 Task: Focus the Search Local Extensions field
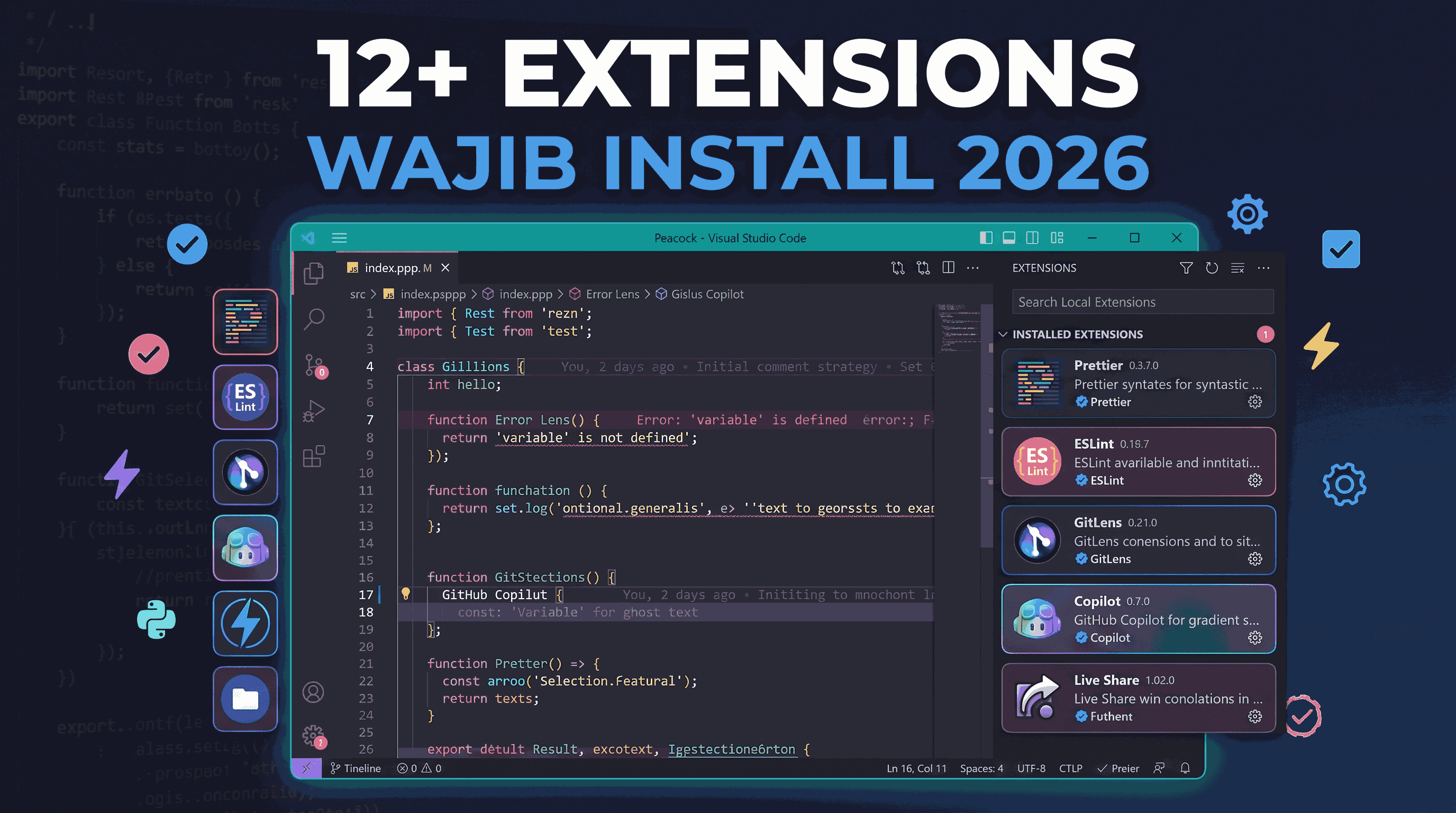pyautogui.click(x=1143, y=302)
